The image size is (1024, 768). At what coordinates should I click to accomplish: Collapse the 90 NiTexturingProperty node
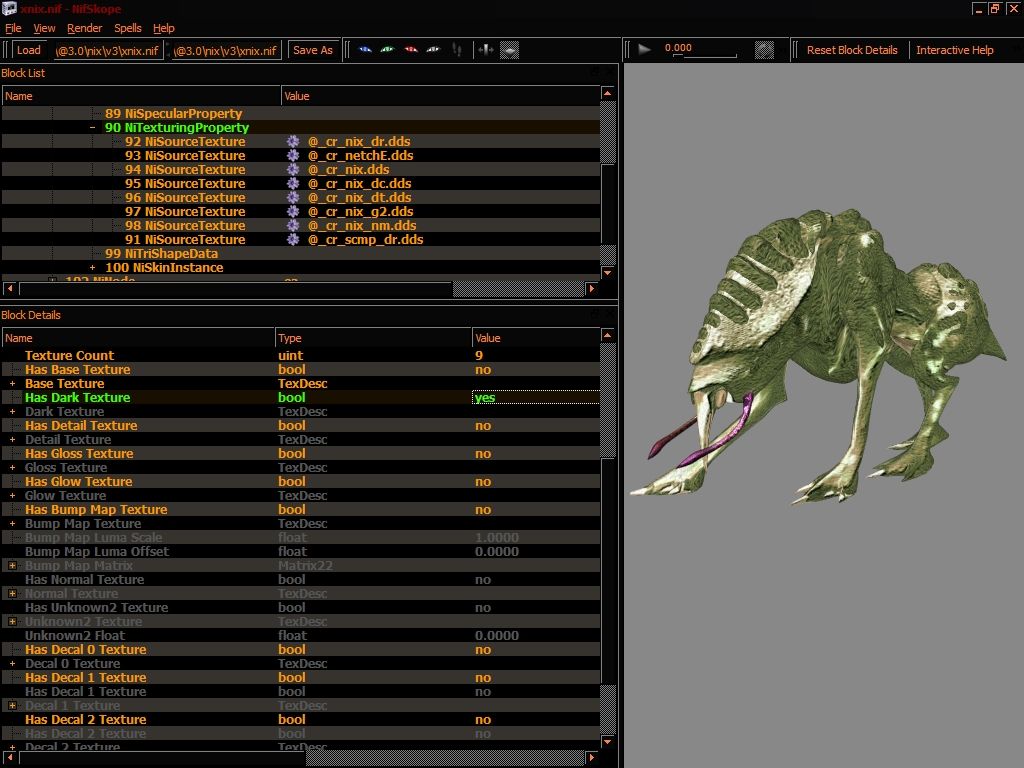pyautogui.click(x=93, y=127)
